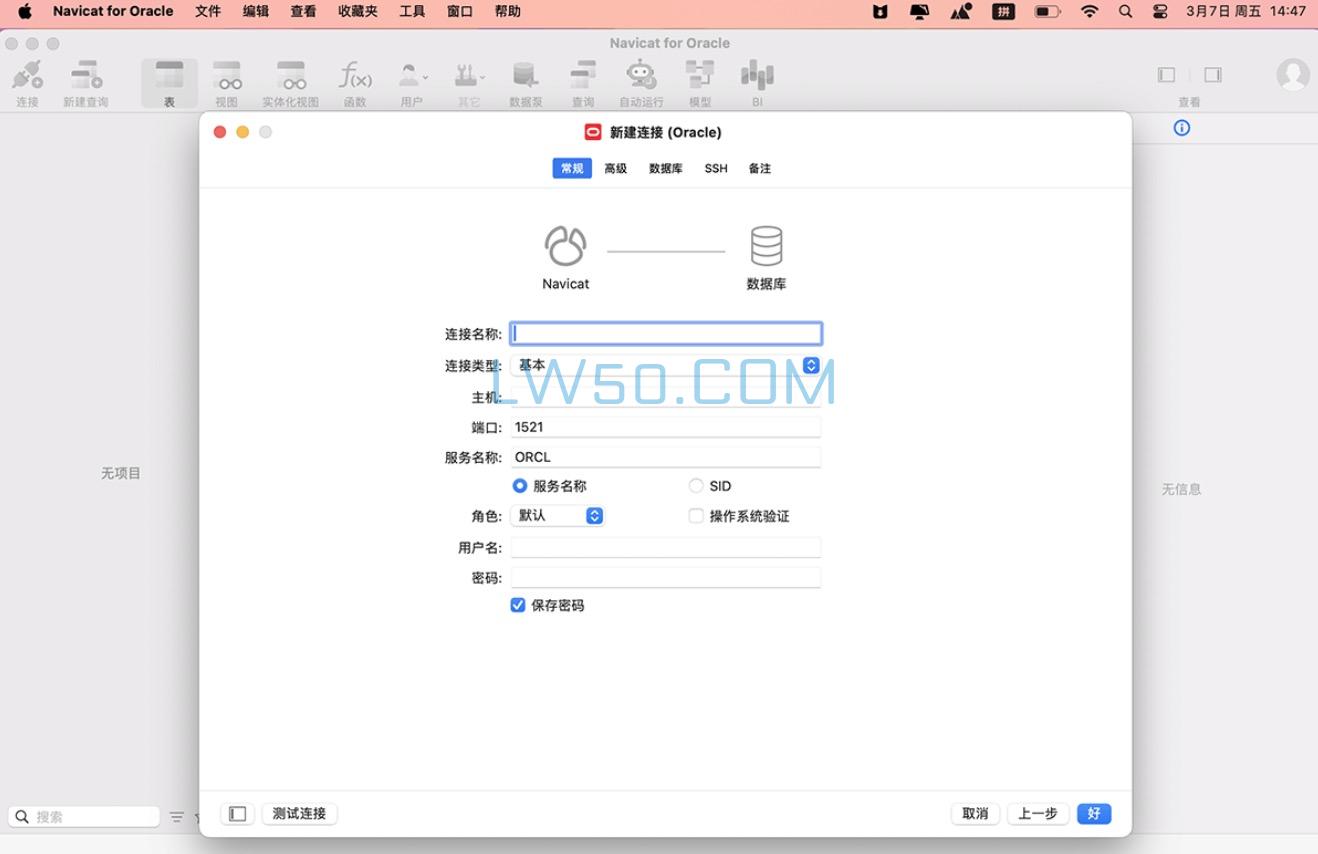This screenshot has width=1318, height=854.
Task: Open New Query from the toolbar
Action: [x=86, y=76]
